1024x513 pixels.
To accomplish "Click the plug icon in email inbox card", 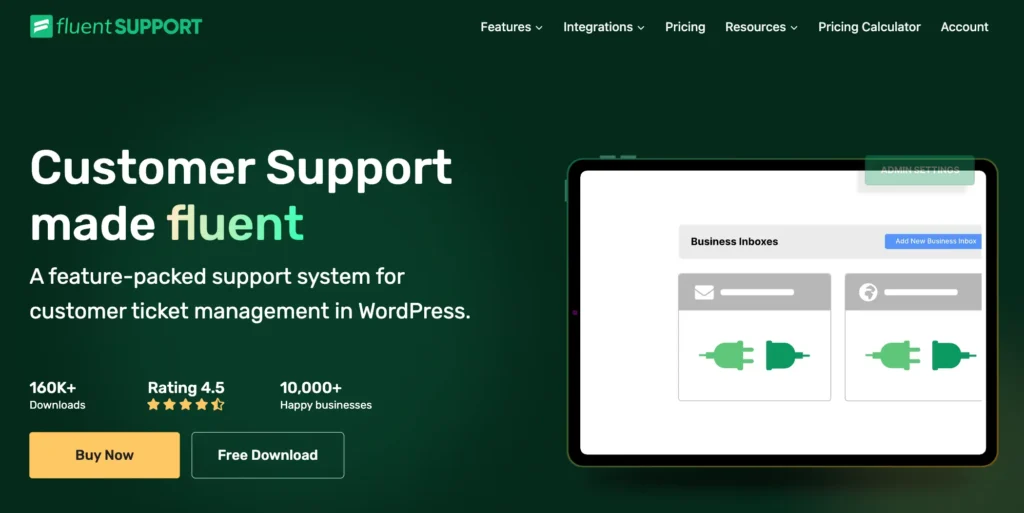I will (754, 356).
